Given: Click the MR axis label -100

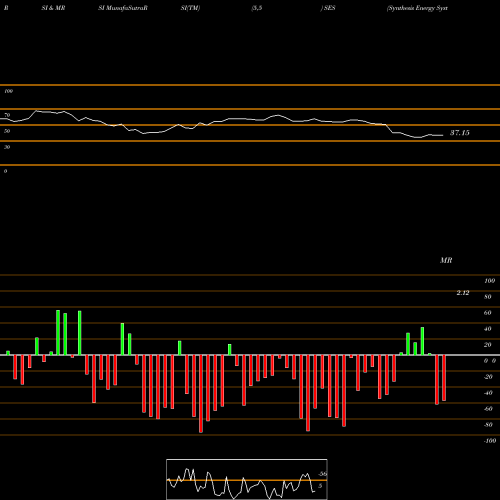Looking at the screenshot, I should 490,441.
